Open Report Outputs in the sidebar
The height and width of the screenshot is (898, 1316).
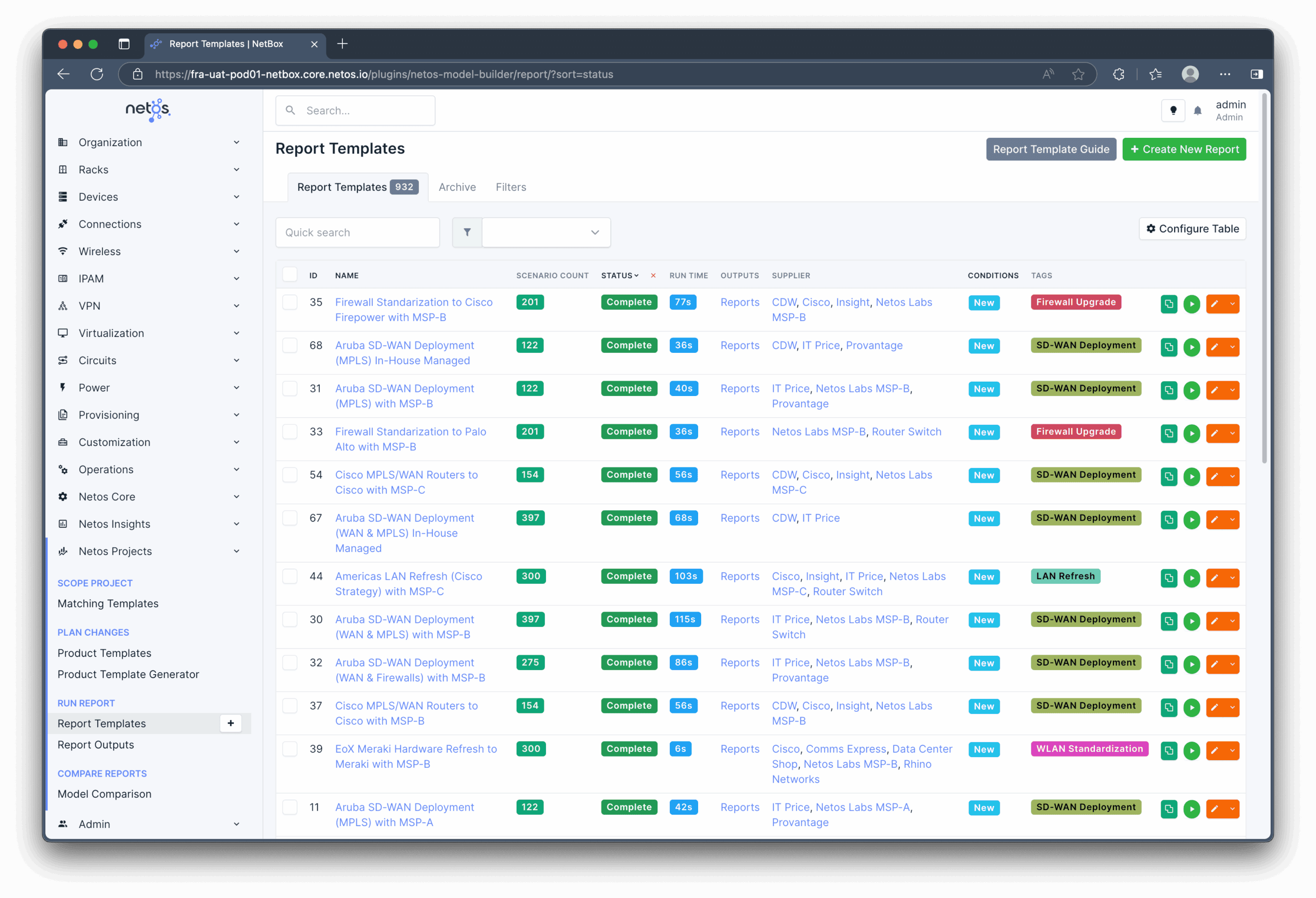tap(96, 744)
